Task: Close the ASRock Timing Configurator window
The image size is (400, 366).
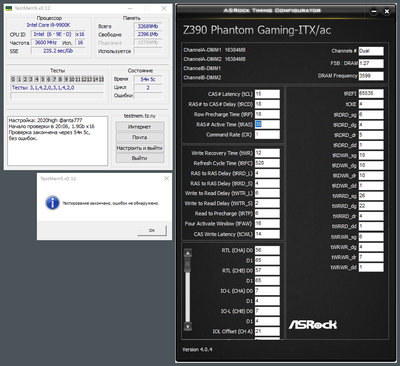Action: pos(387,12)
